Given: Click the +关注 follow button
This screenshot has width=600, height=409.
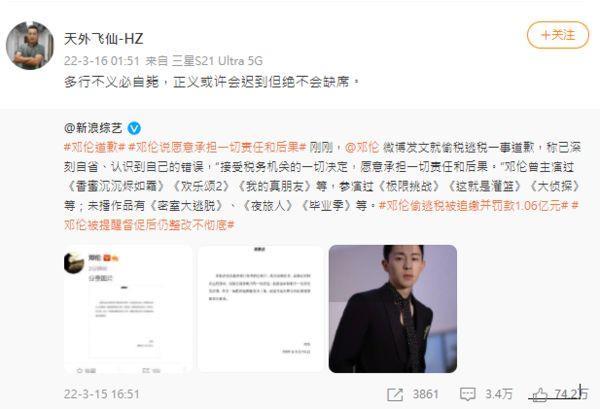Looking at the screenshot, I should click(x=558, y=35).
